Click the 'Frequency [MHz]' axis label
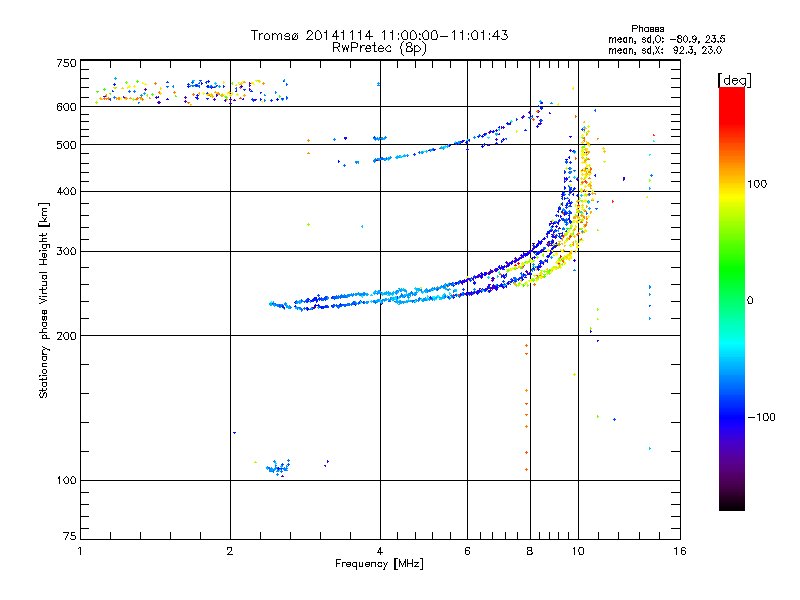 [379, 564]
